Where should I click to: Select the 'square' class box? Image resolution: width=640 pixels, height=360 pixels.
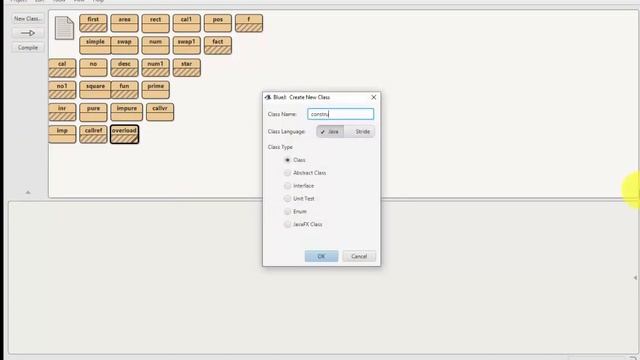[95, 90]
